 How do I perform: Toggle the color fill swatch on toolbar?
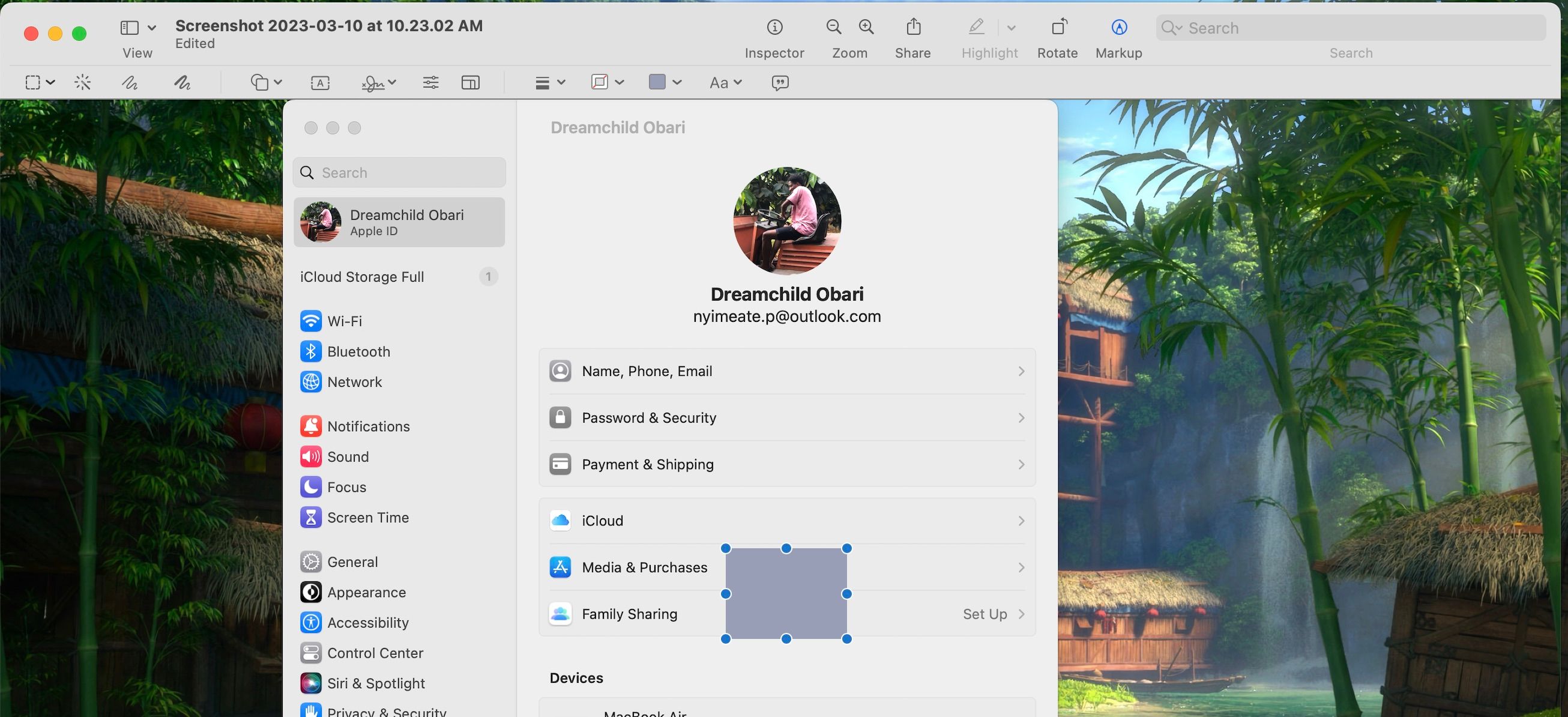tap(656, 81)
